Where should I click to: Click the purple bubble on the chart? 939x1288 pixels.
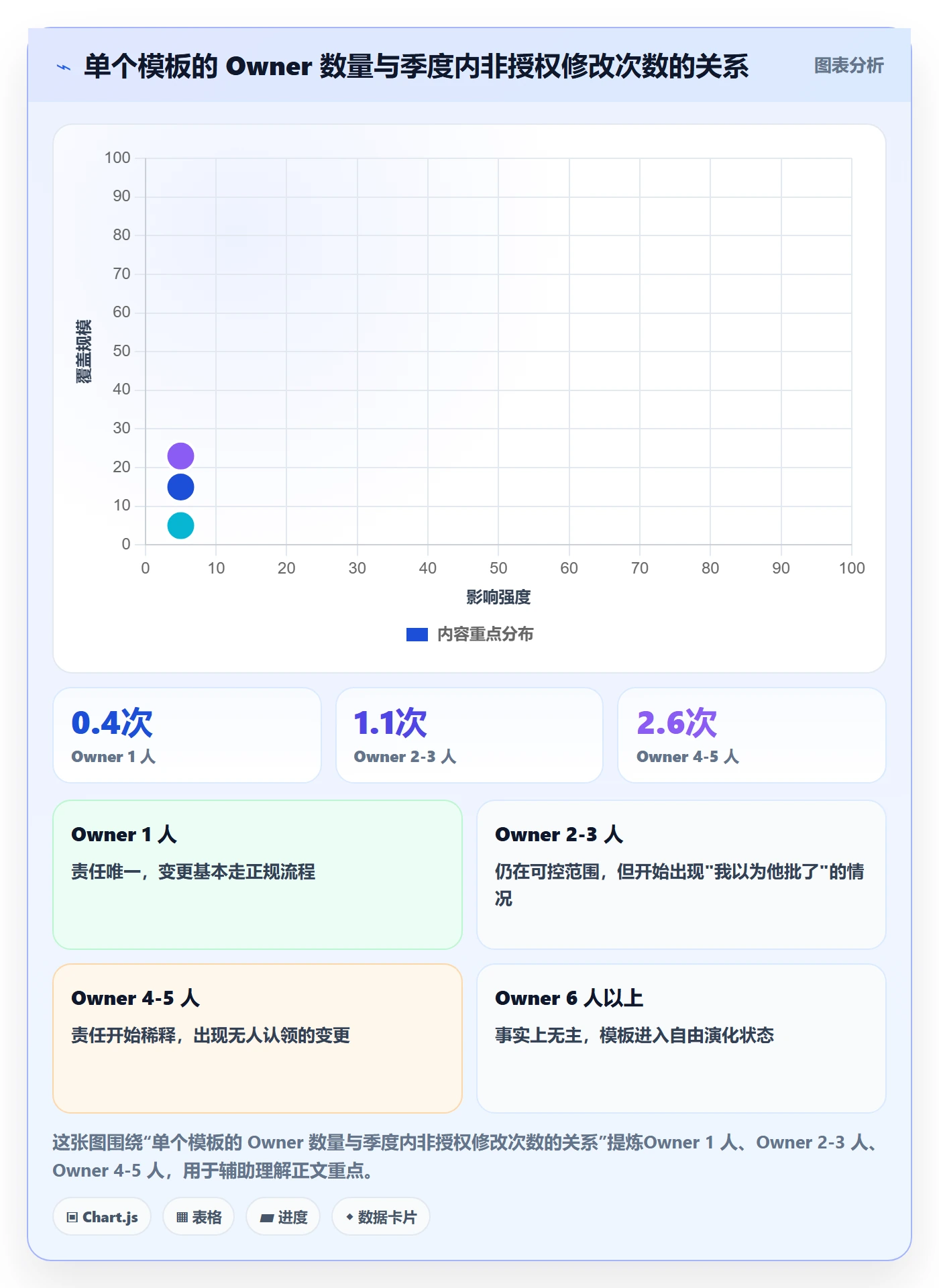pos(180,456)
